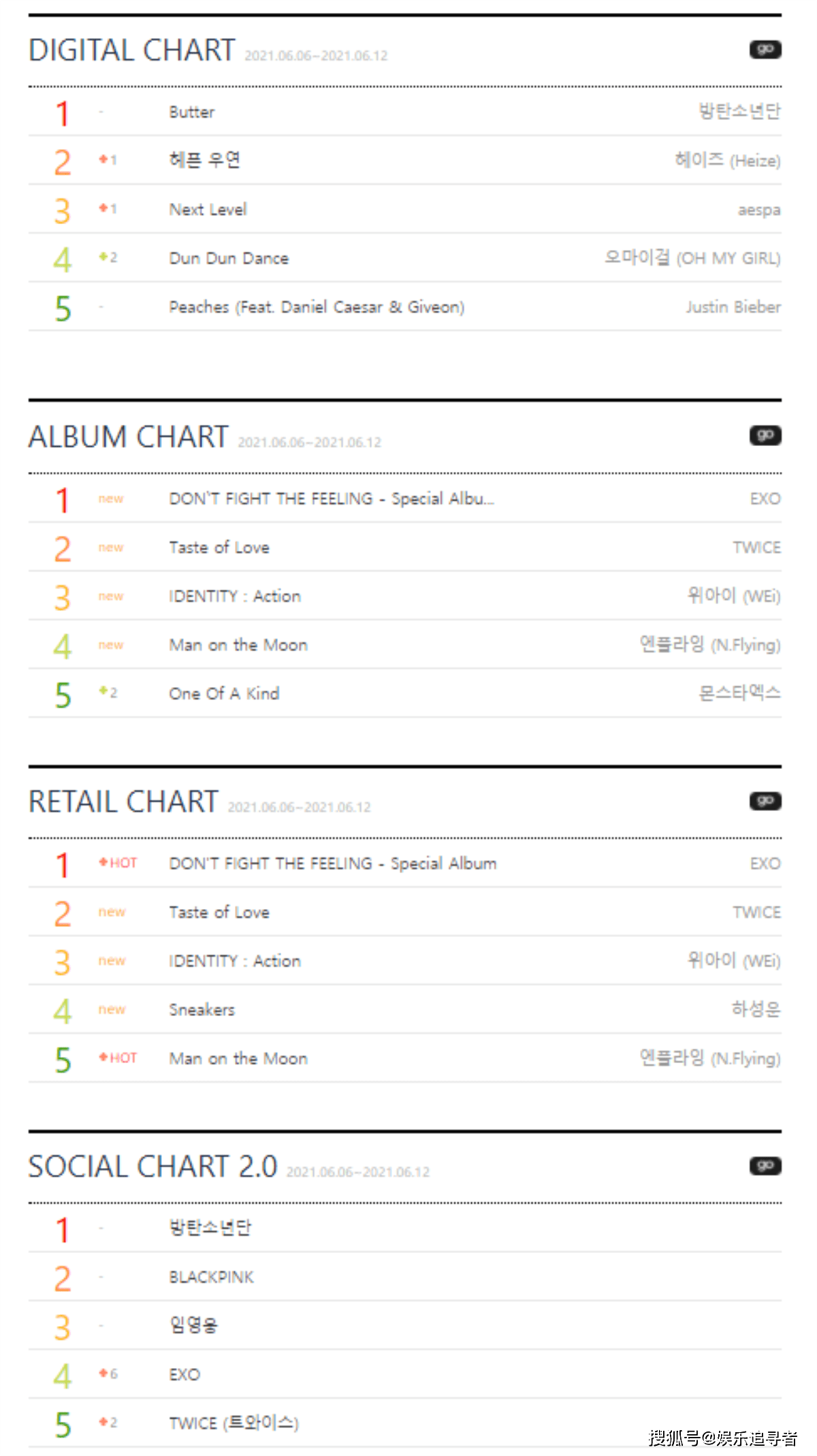This screenshot has width=817, height=1456.
Task: Click Justin Bieber artist name
Action: [733, 307]
